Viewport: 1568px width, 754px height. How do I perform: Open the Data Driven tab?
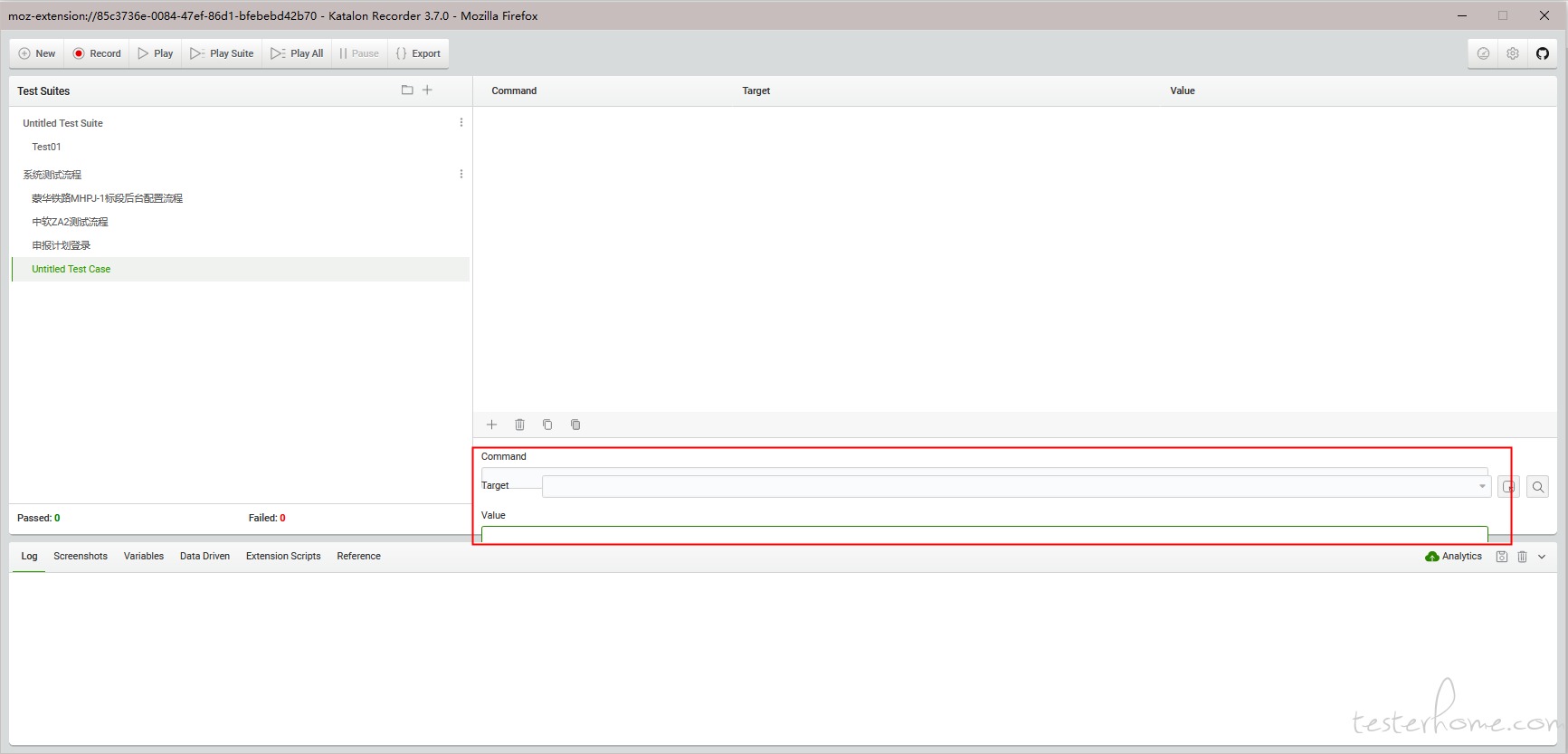click(204, 556)
